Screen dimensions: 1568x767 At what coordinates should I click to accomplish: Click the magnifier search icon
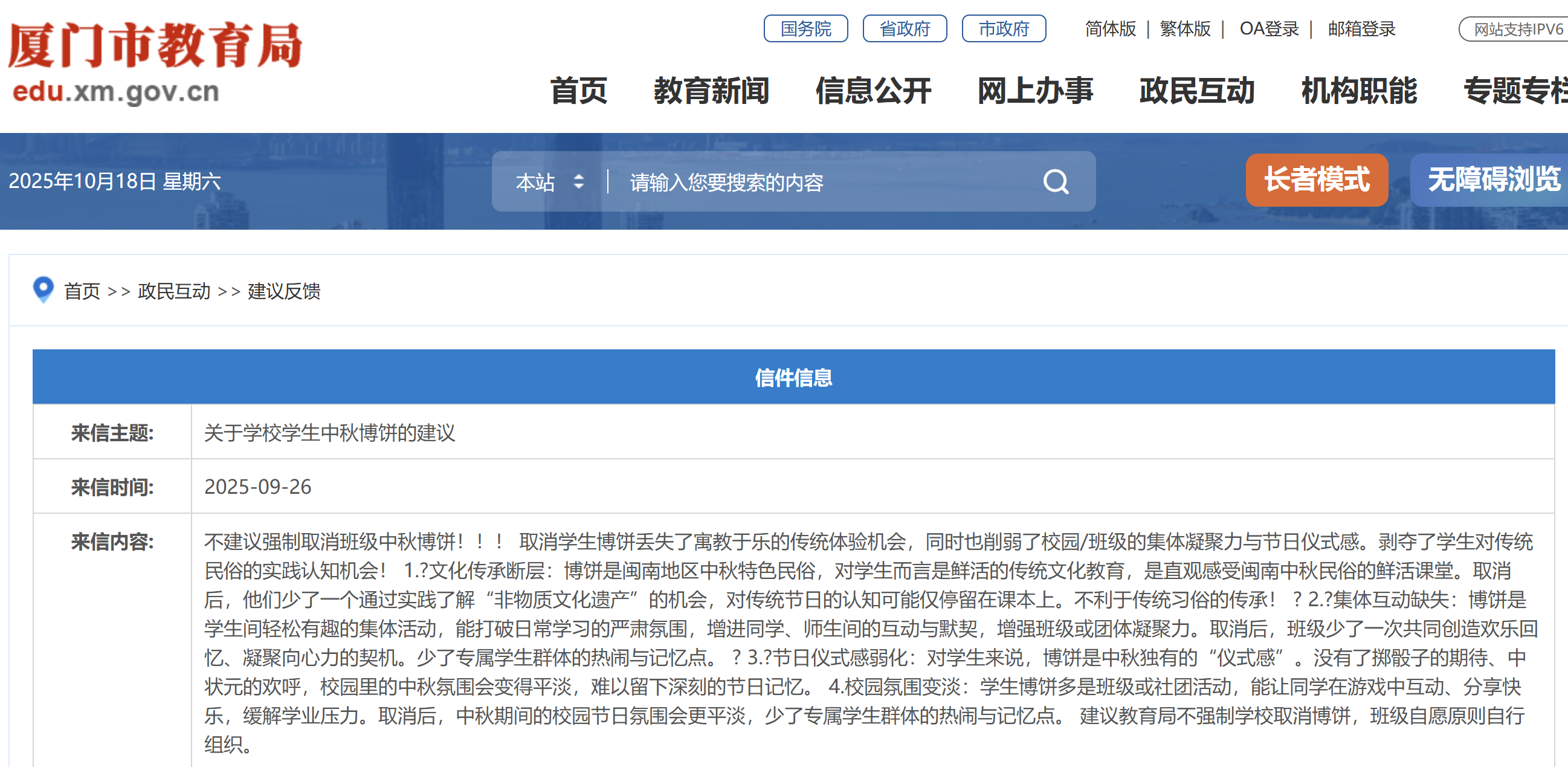[1056, 181]
